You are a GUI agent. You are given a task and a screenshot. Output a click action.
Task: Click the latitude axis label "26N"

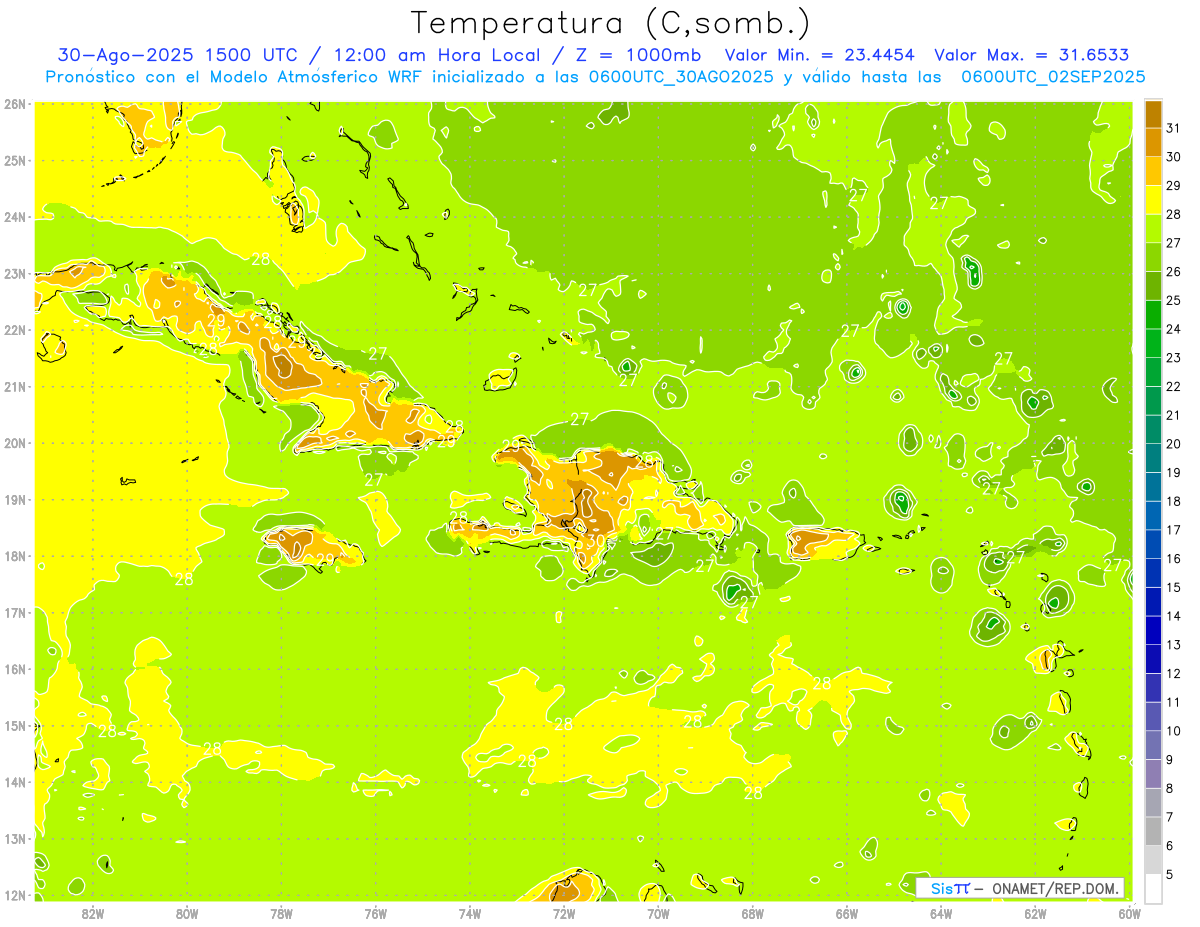point(15,104)
